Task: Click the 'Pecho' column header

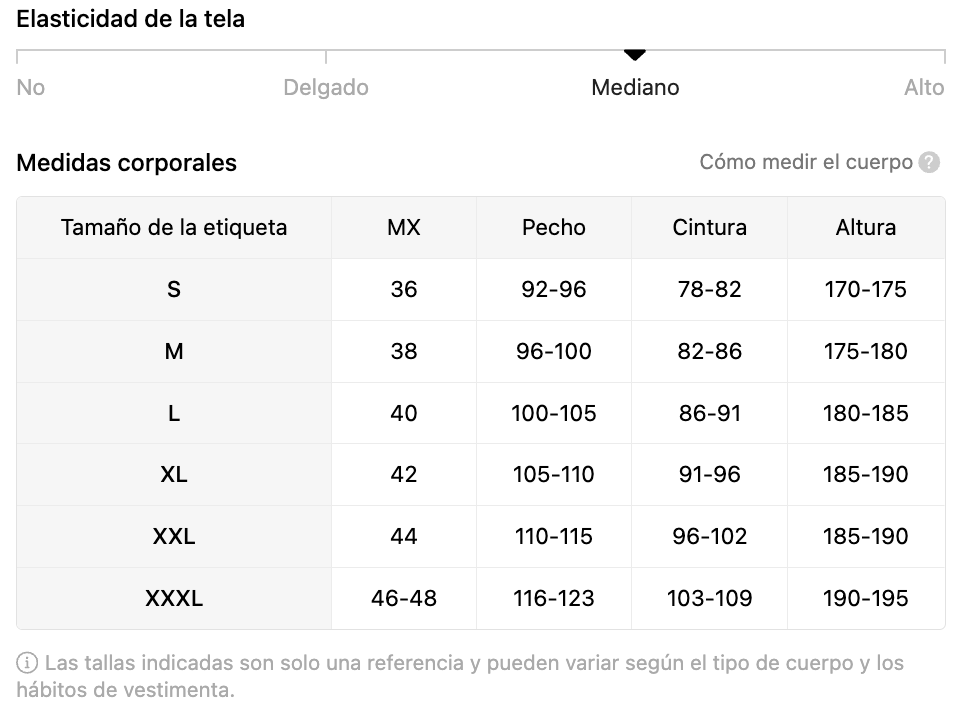Action: pos(554,227)
